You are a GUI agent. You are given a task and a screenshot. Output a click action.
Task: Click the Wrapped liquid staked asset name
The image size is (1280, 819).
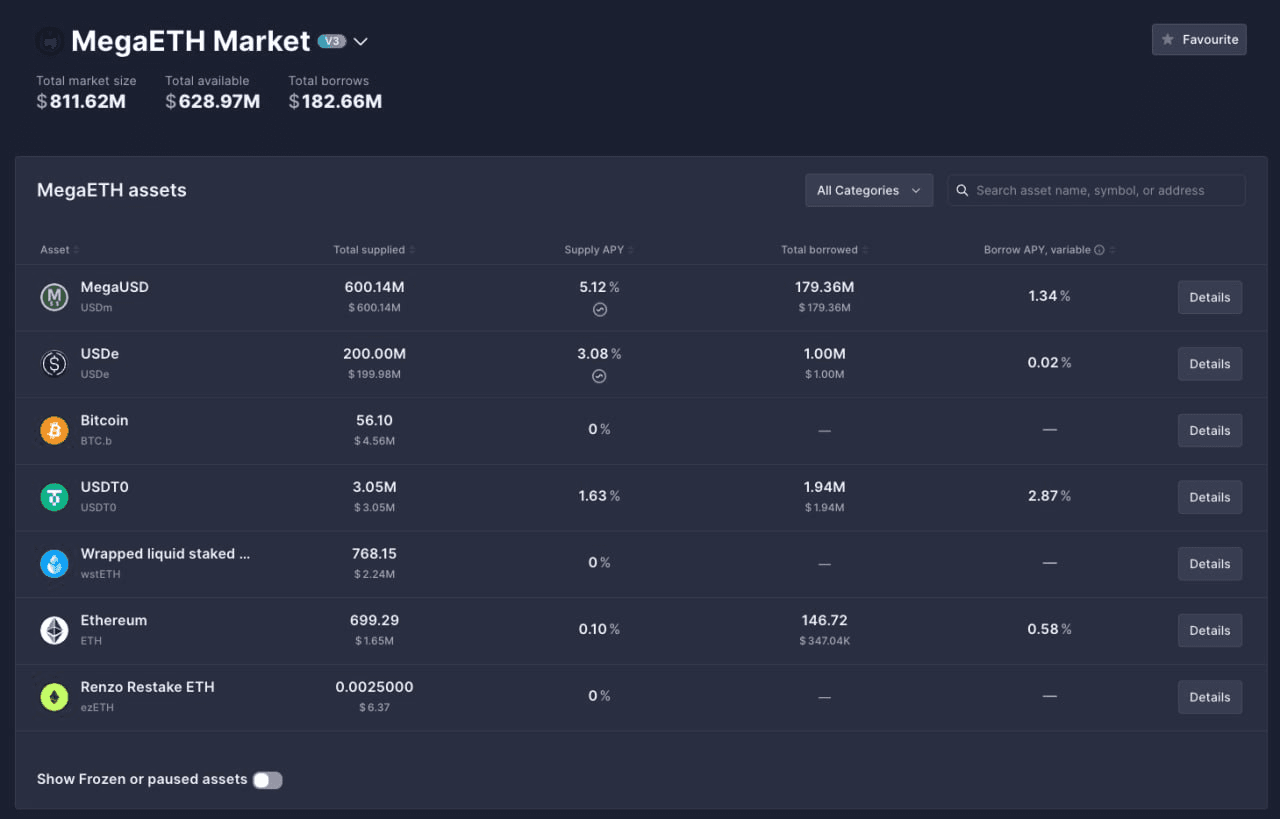tap(166, 554)
